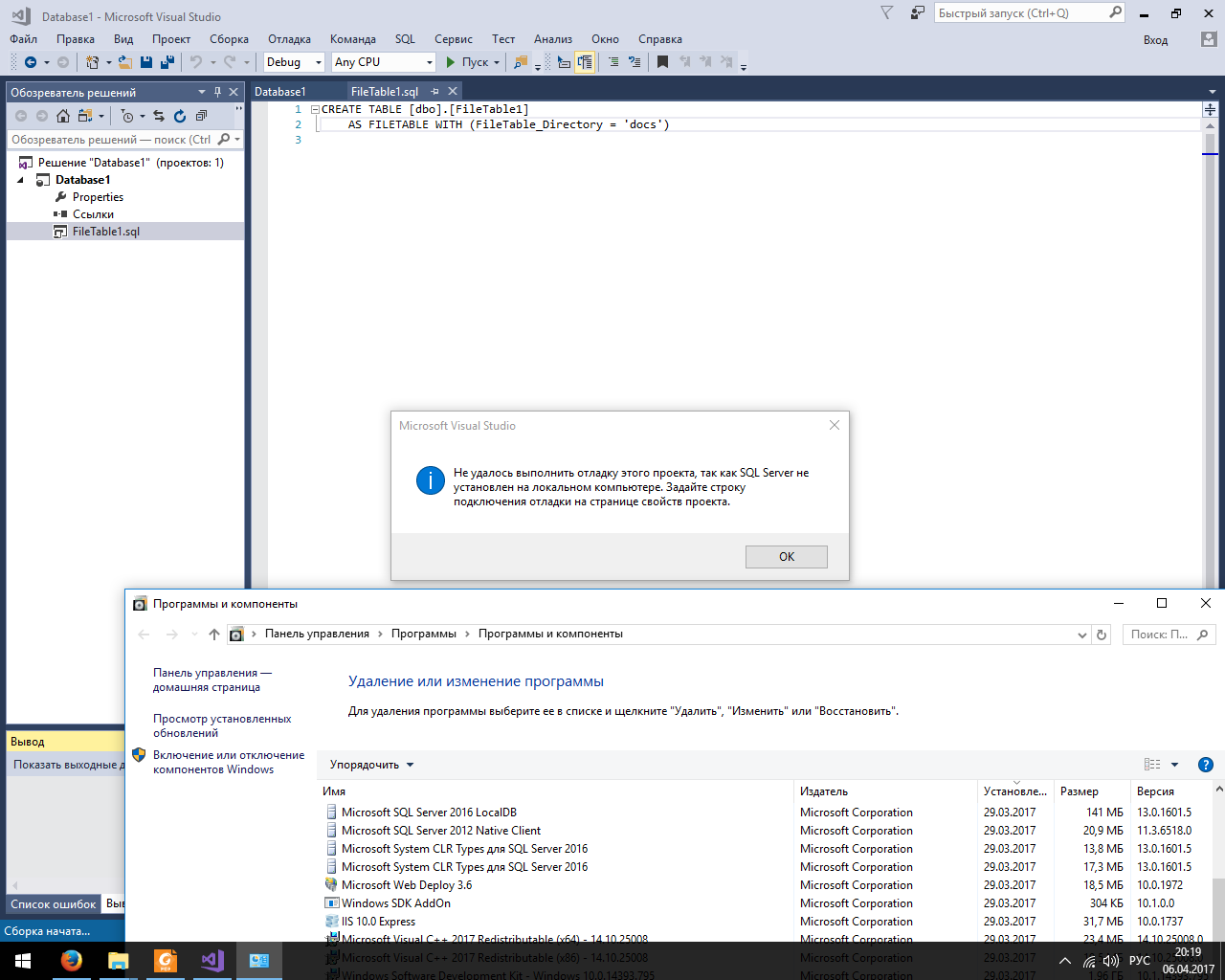Image resolution: width=1225 pixels, height=980 pixels.
Task: Click the editor vertical scrollbar up arrow
Action: coord(1211,126)
